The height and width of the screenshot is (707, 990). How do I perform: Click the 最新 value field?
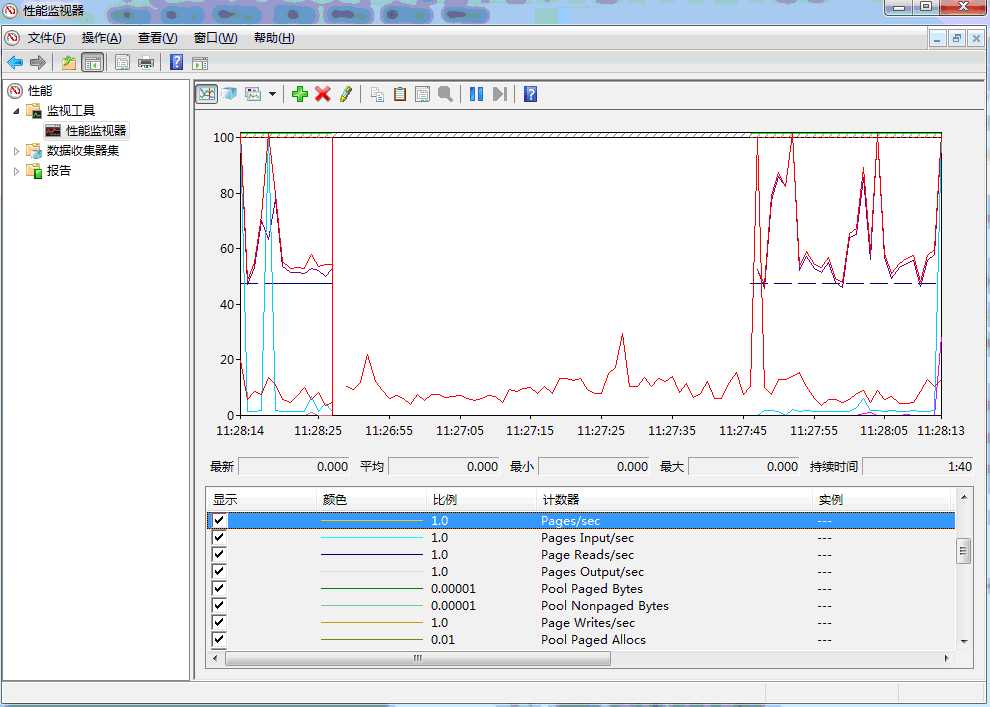coord(294,466)
